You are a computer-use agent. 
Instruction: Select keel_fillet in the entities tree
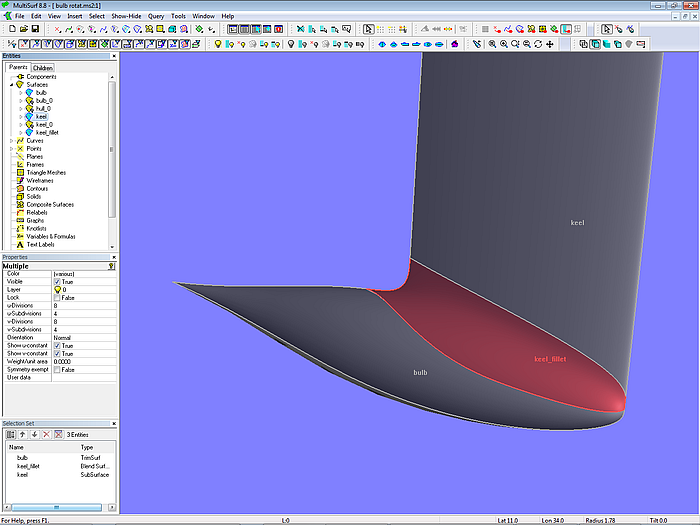(x=47, y=132)
